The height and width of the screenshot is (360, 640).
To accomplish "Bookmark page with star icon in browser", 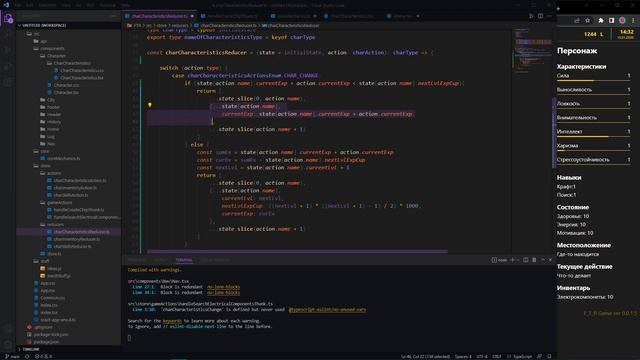I will (x=588, y=20).
